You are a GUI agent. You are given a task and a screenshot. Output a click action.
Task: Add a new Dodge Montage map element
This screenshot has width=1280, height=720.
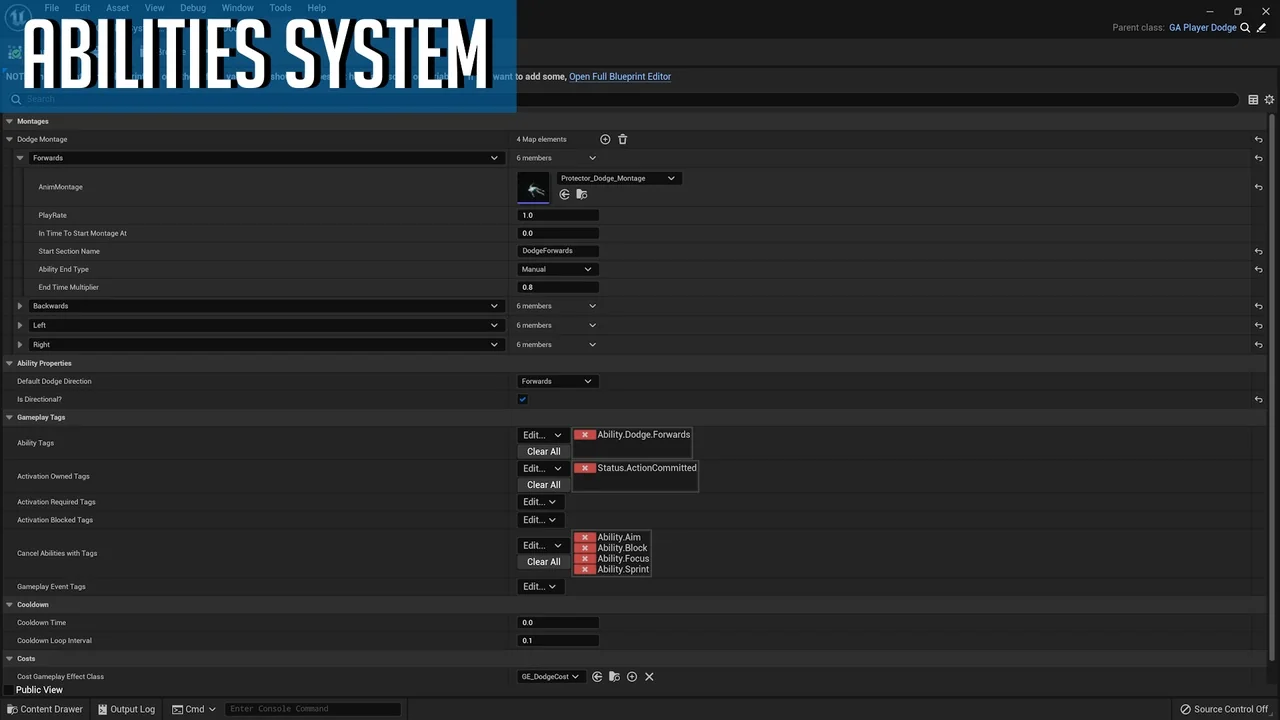(605, 139)
